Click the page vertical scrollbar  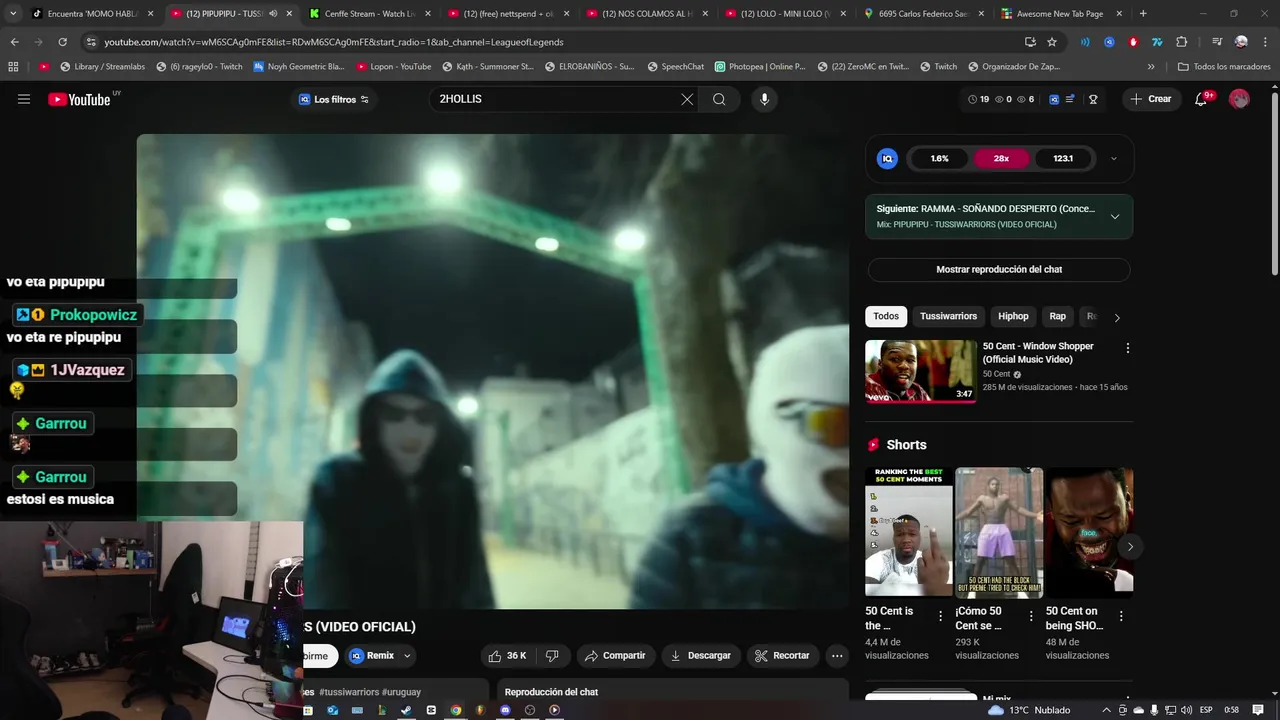point(1274,185)
